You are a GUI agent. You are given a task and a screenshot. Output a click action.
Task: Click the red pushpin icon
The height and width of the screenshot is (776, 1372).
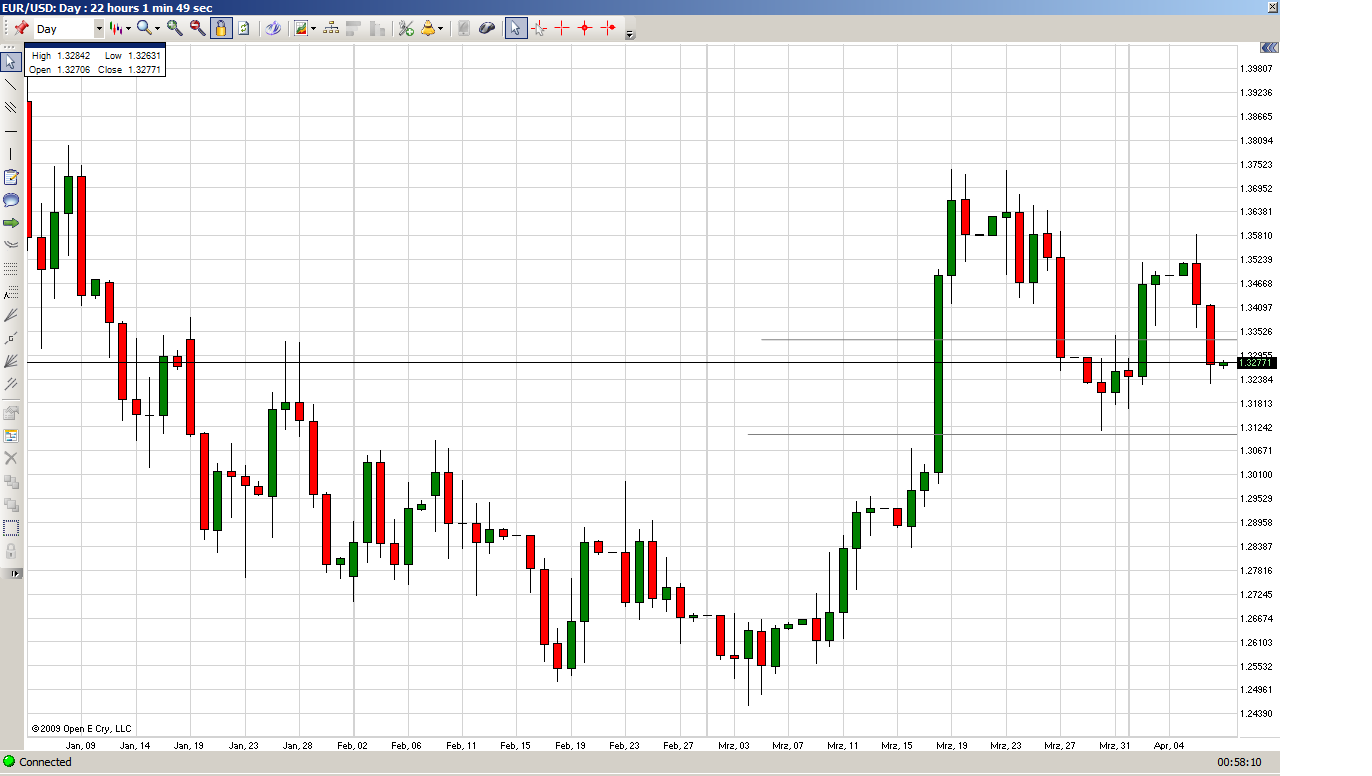(20, 28)
